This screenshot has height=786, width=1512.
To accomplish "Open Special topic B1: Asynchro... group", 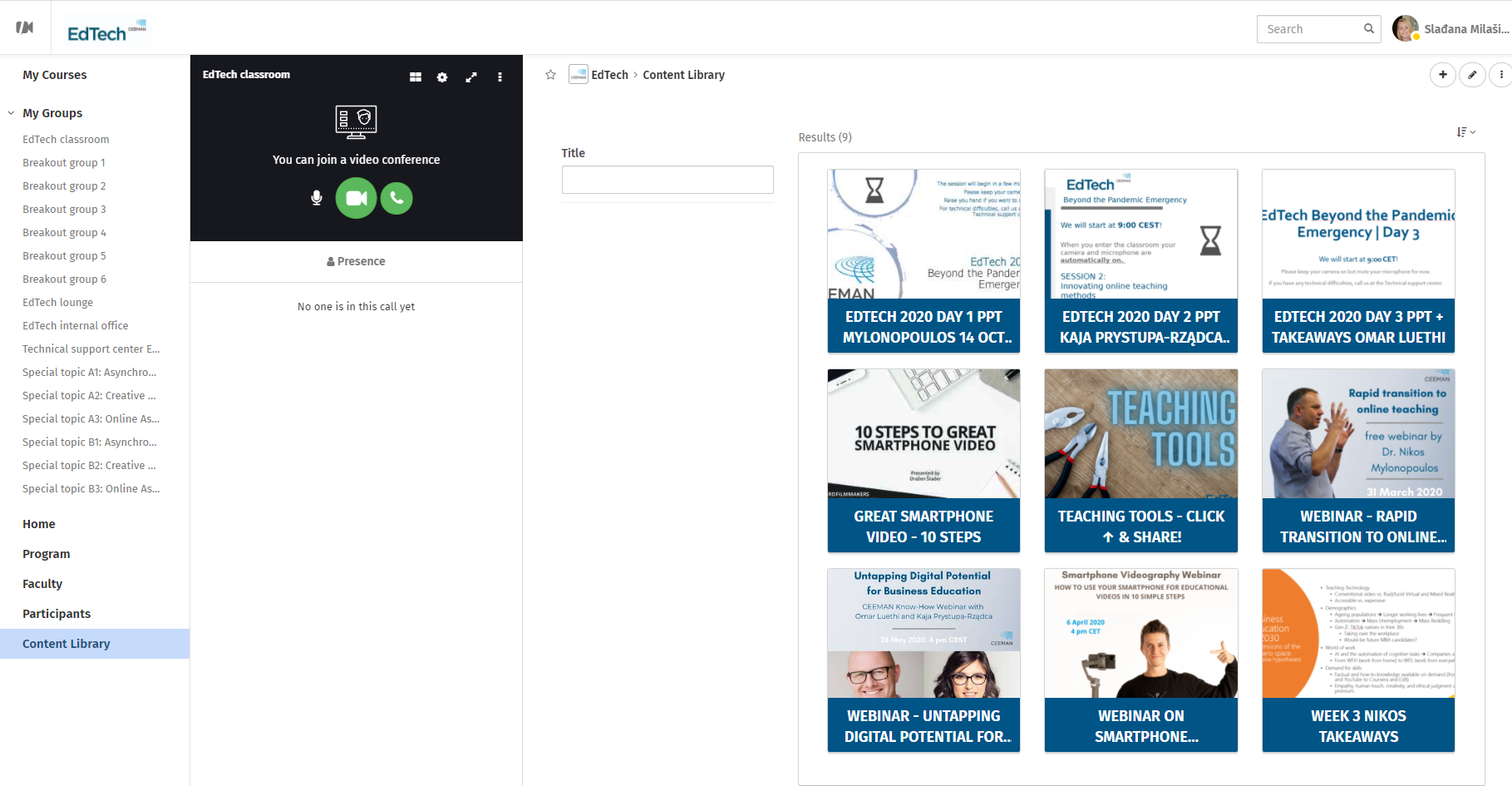I will click(90, 442).
